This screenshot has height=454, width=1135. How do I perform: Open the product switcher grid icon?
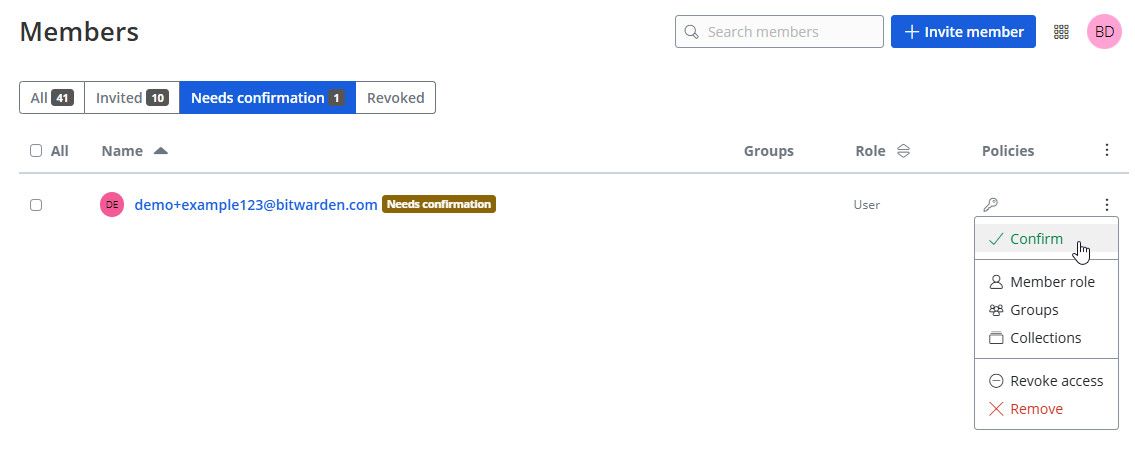point(1061,32)
